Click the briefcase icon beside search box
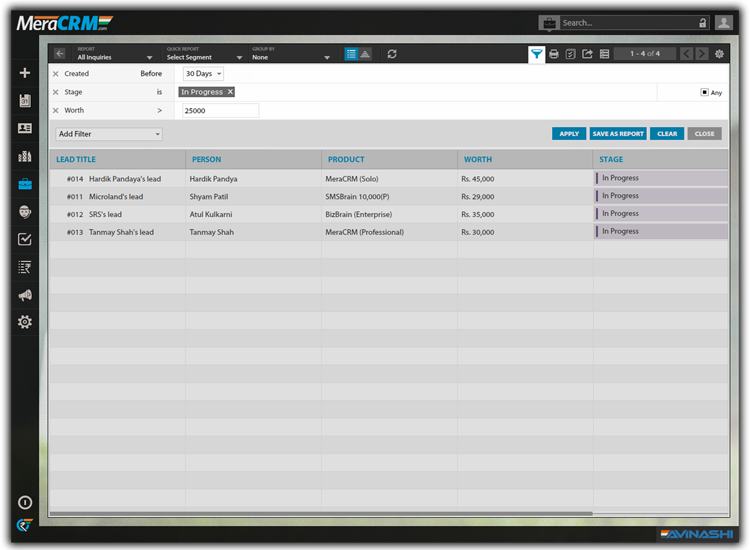Viewport: 750px width, 550px height. click(549, 22)
